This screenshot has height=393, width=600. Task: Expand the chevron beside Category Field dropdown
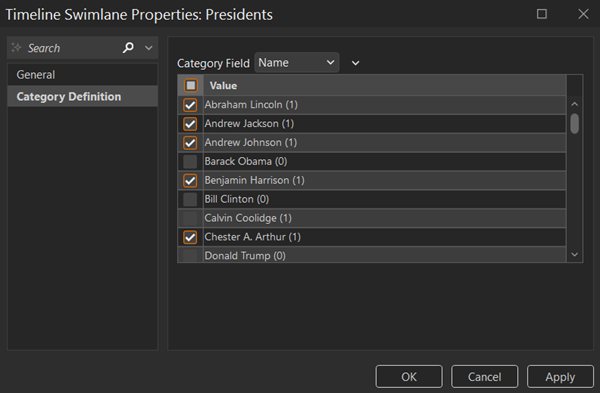point(355,63)
